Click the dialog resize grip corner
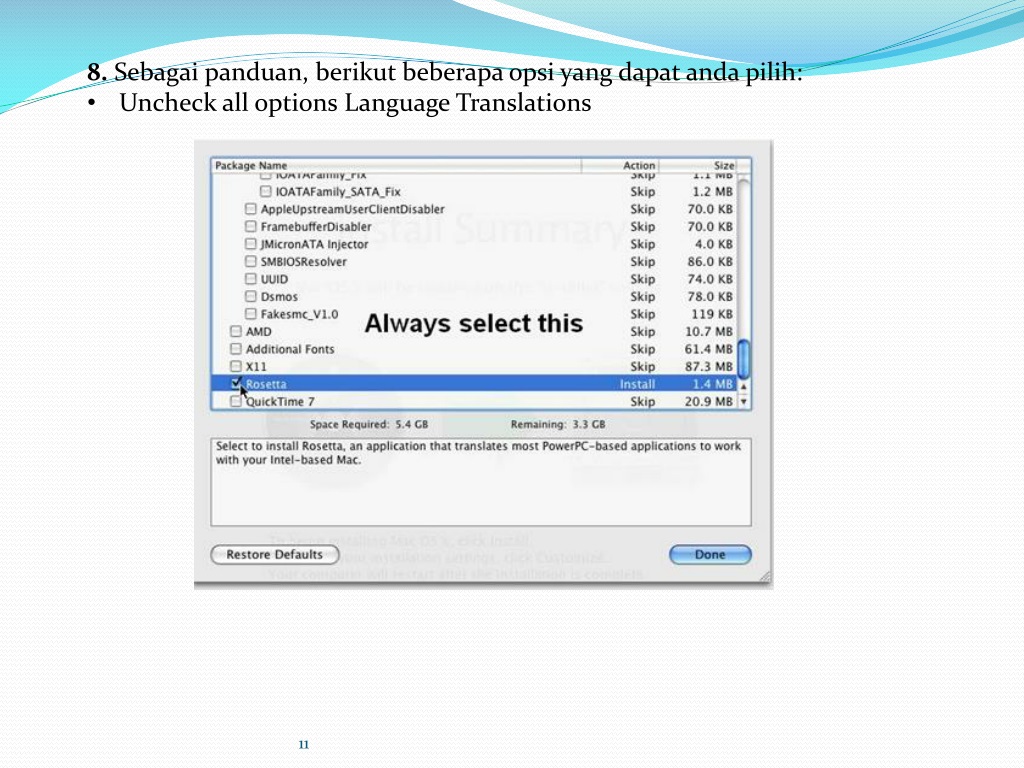The height and width of the screenshot is (768, 1024). [765, 577]
